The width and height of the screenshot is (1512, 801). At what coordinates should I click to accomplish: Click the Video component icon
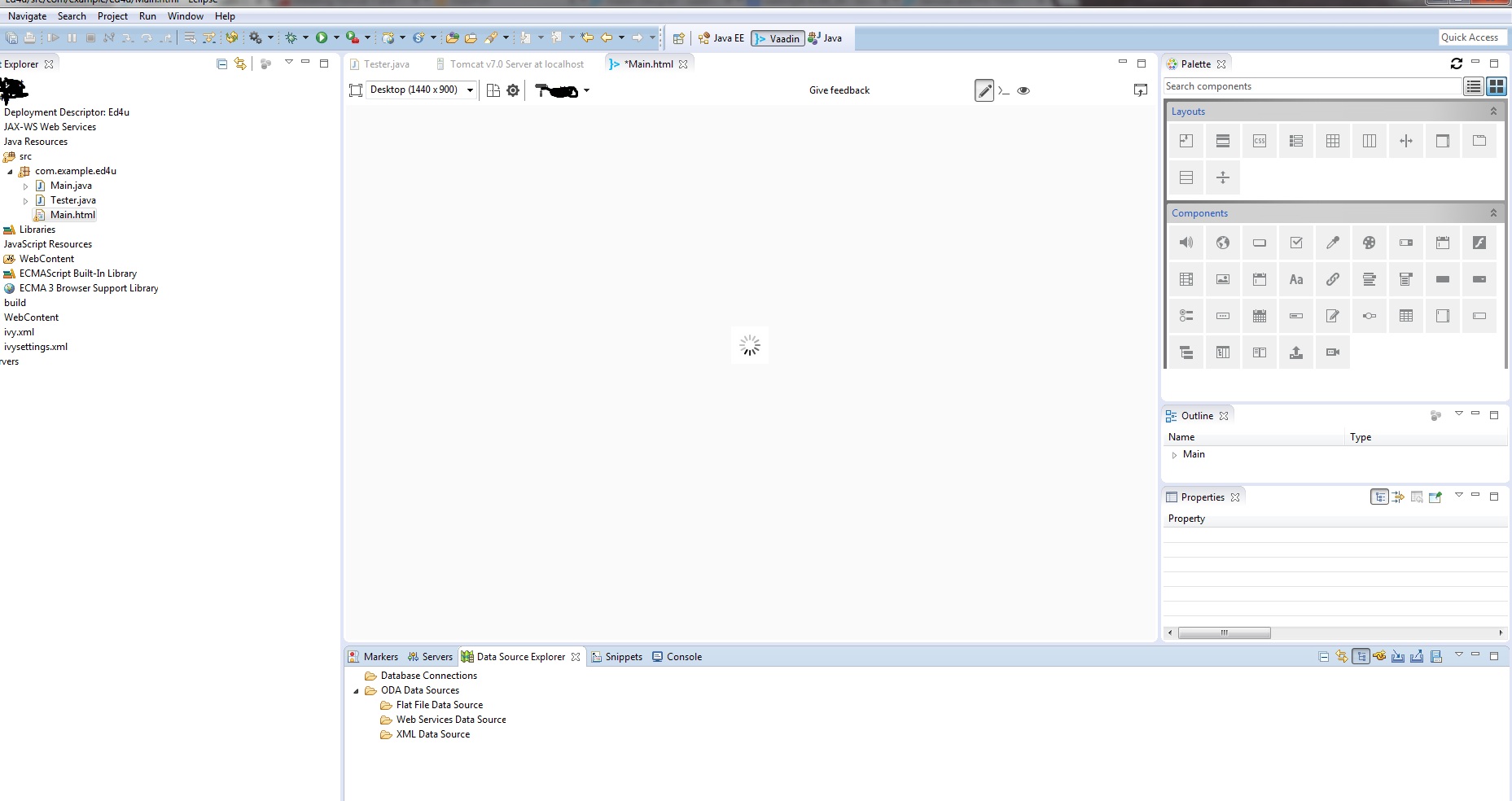pos(1333,352)
